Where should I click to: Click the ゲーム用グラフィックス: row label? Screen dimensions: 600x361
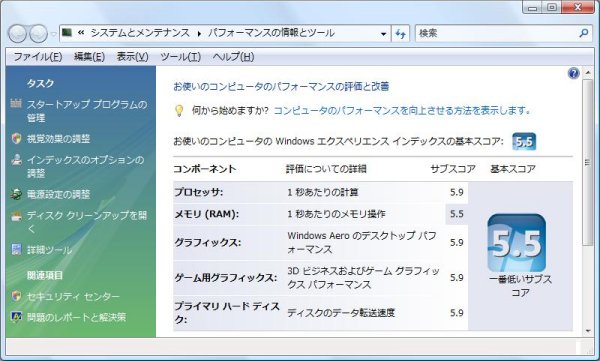coord(225,278)
